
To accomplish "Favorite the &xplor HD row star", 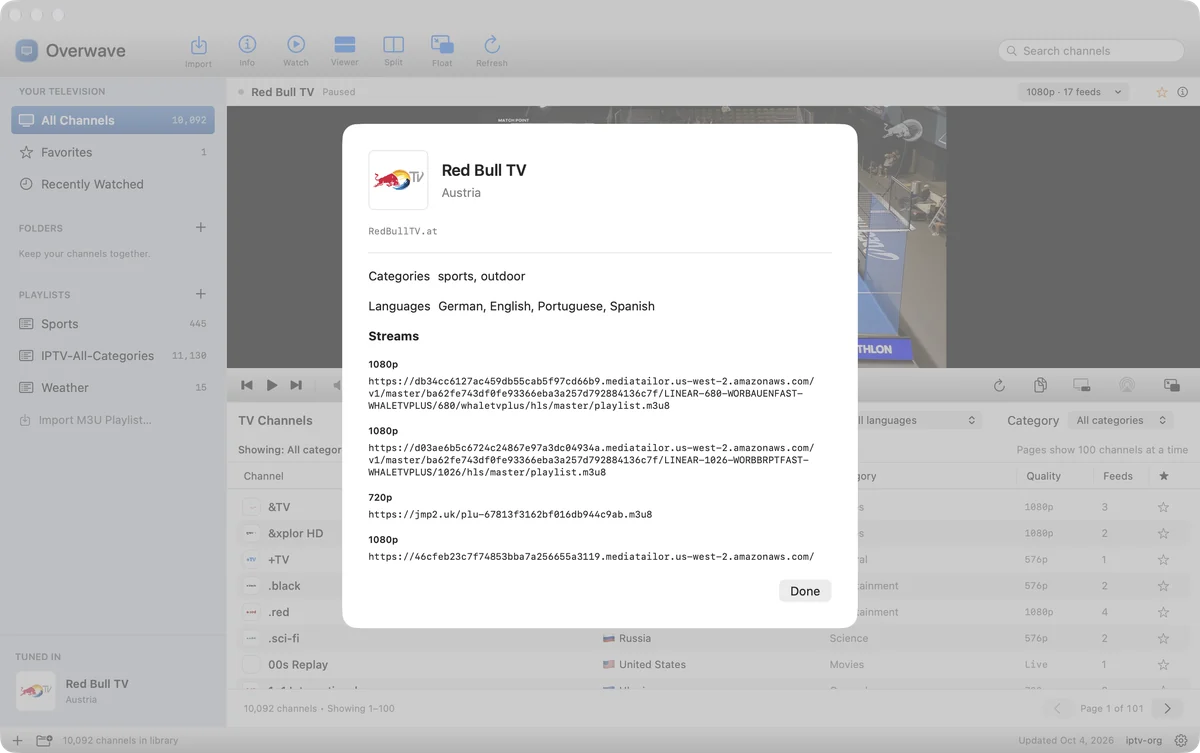I will pos(1163,534).
